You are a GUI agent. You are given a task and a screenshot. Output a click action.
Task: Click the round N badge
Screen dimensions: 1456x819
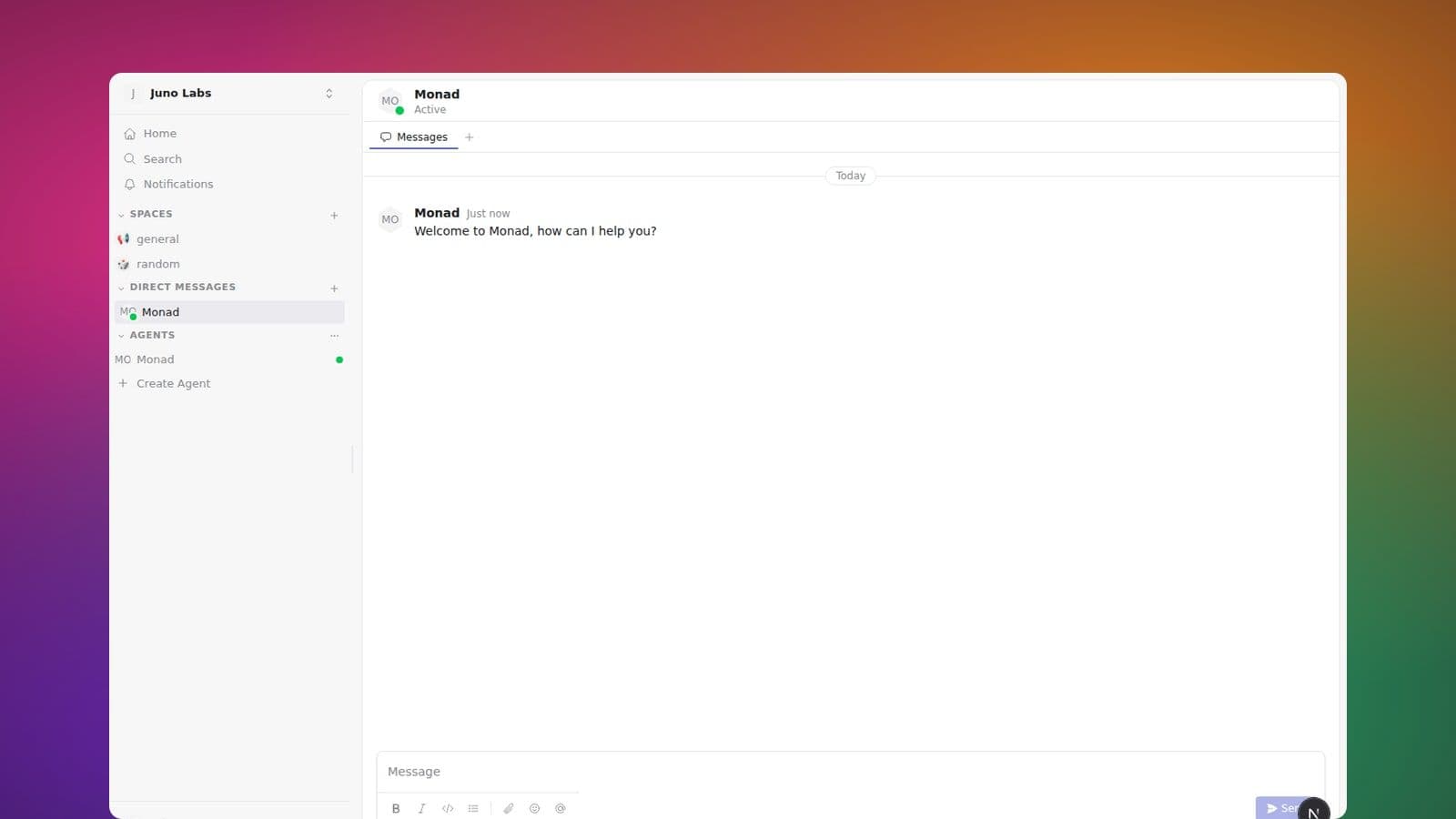click(1314, 809)
